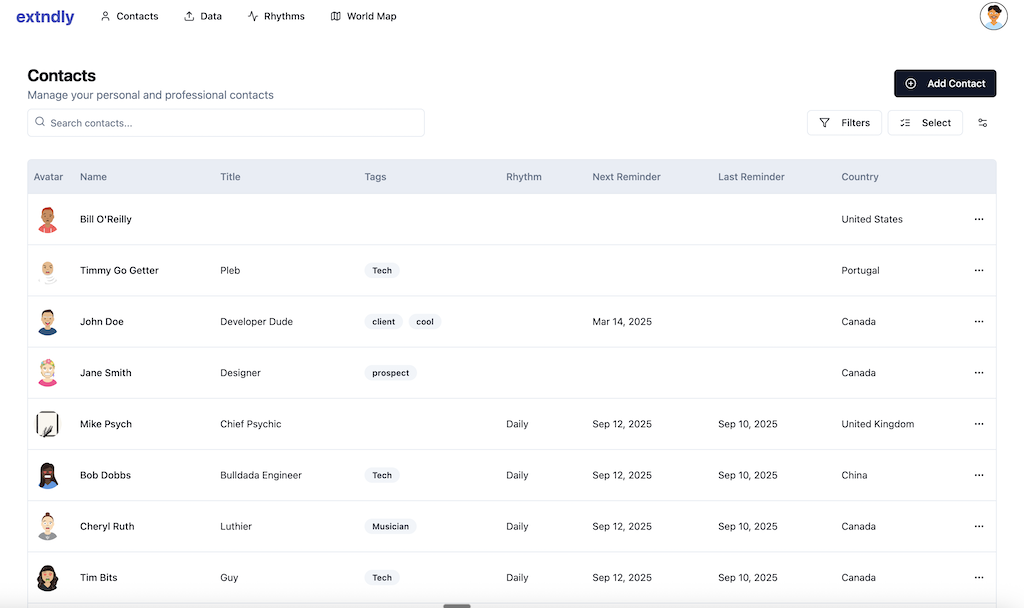The image size is (1024, 608).
Task: Open the user profile avatar menu
Action: point(993,16)
